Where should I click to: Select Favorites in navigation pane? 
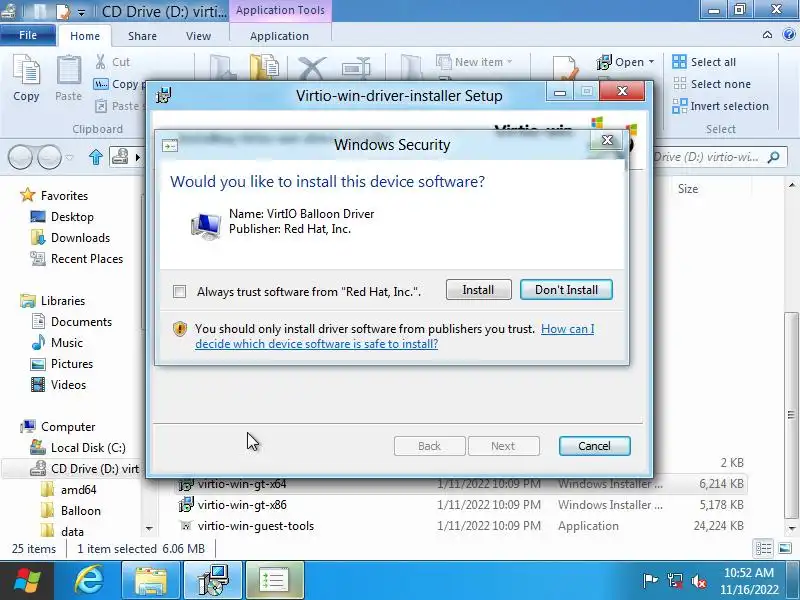click(54, 195)
